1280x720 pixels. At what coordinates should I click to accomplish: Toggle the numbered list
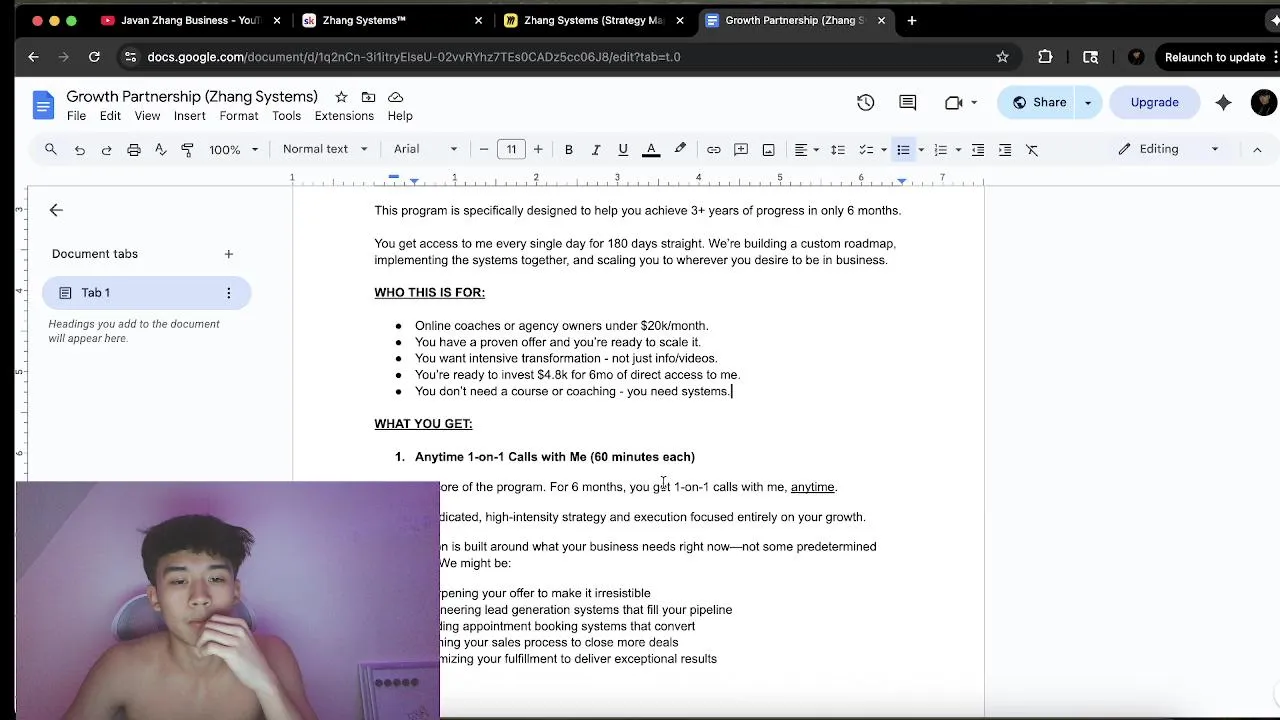tap(940, 149)
